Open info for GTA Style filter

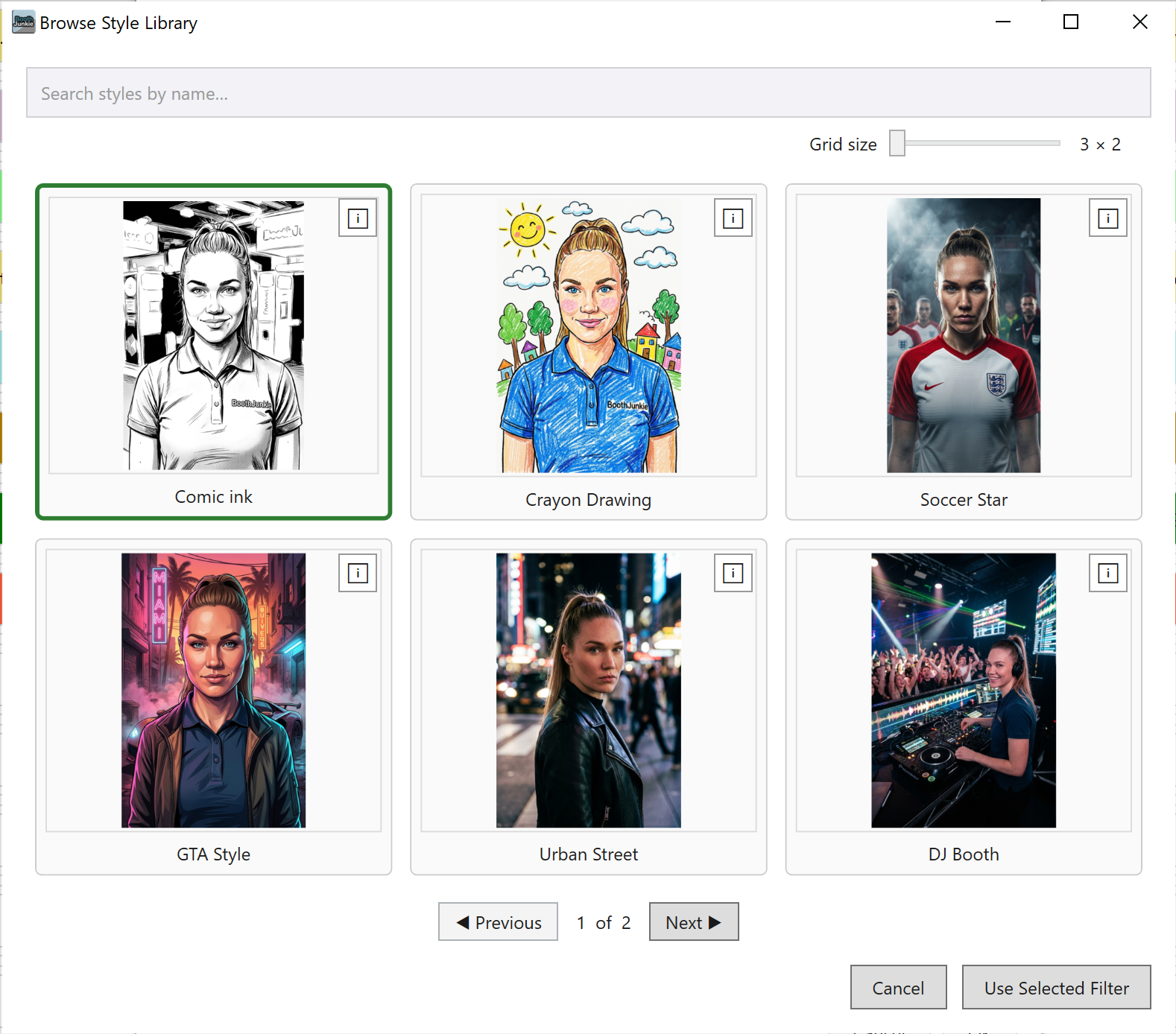point(358,573)
